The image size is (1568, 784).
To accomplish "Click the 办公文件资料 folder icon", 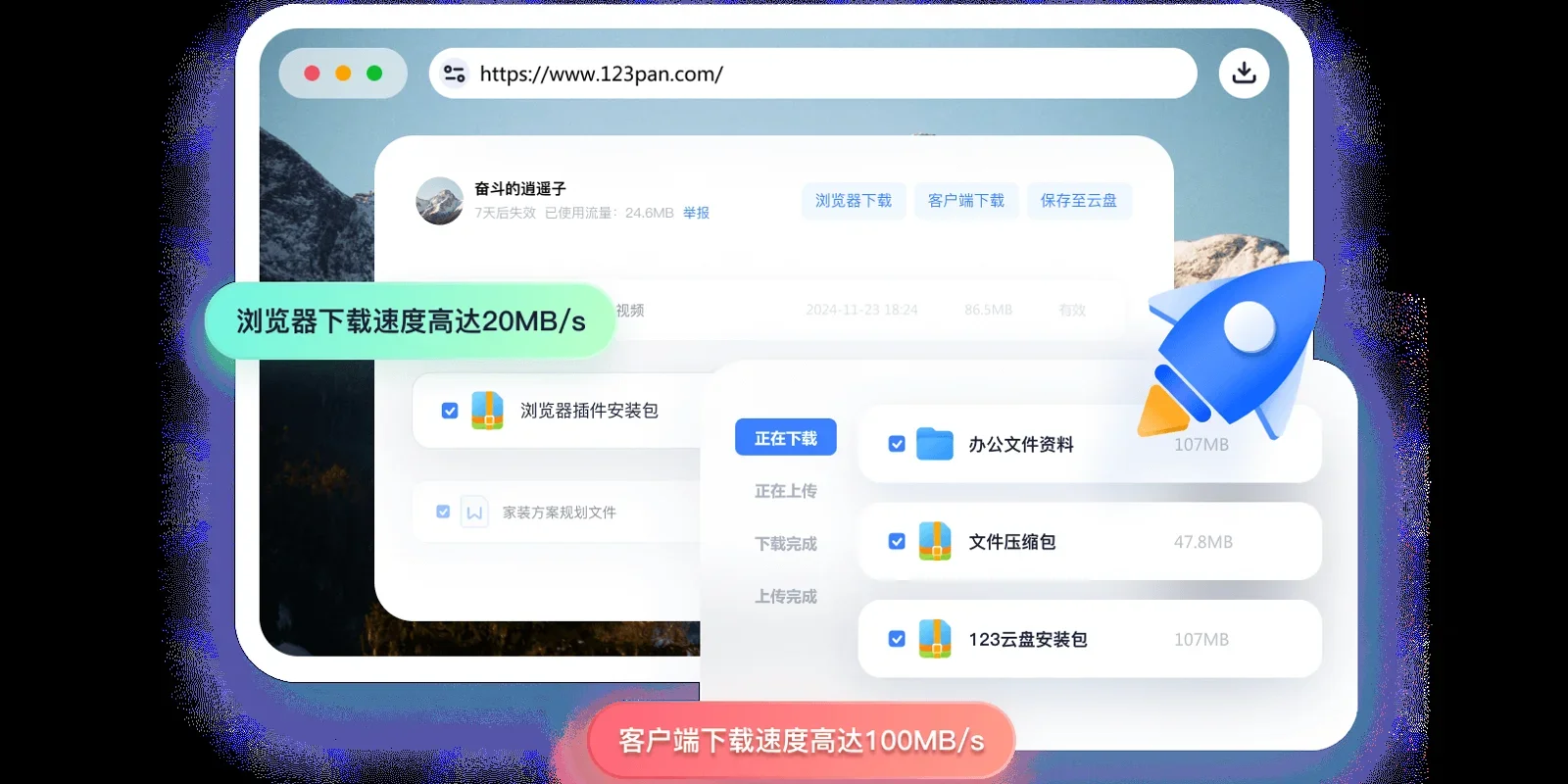I will (x=935, y=444).
